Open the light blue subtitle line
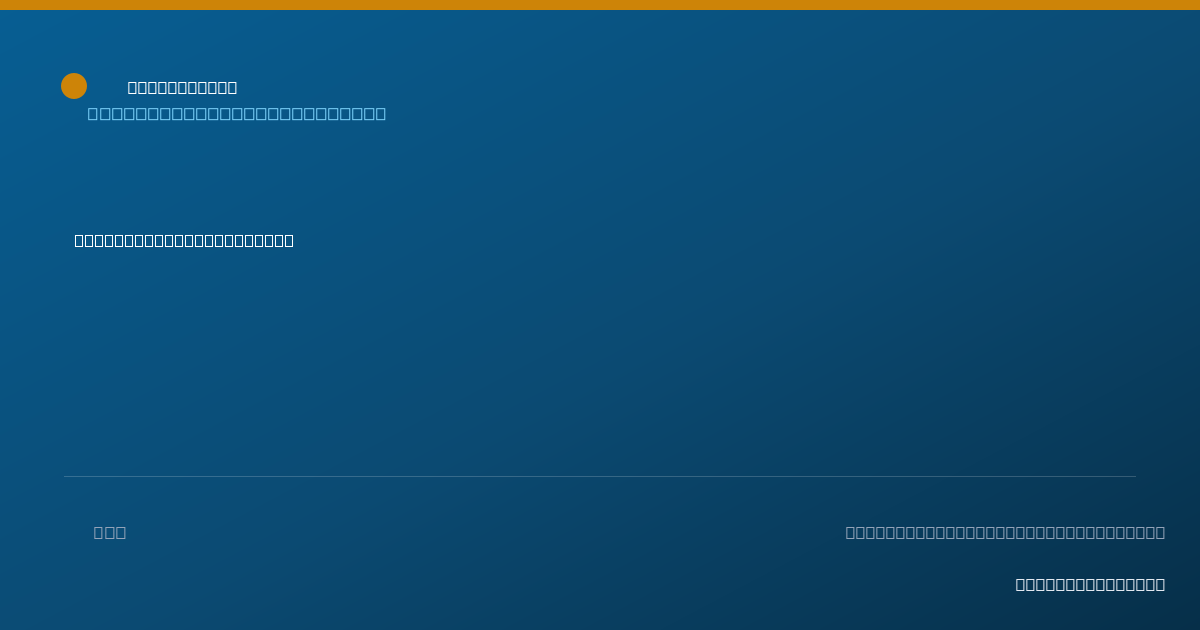 (237, 114)
